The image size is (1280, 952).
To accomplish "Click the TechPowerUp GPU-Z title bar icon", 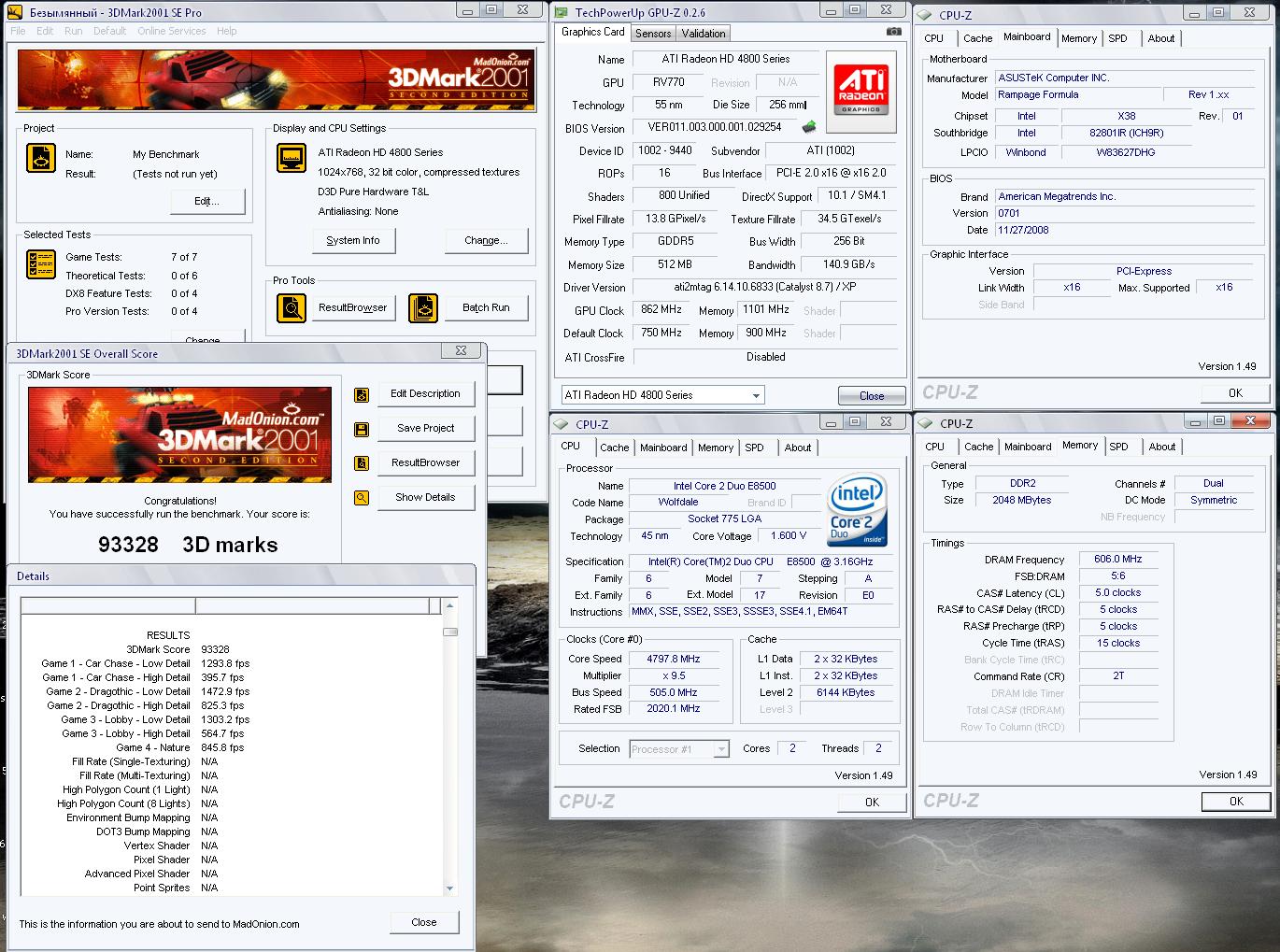I will [562, 12].
